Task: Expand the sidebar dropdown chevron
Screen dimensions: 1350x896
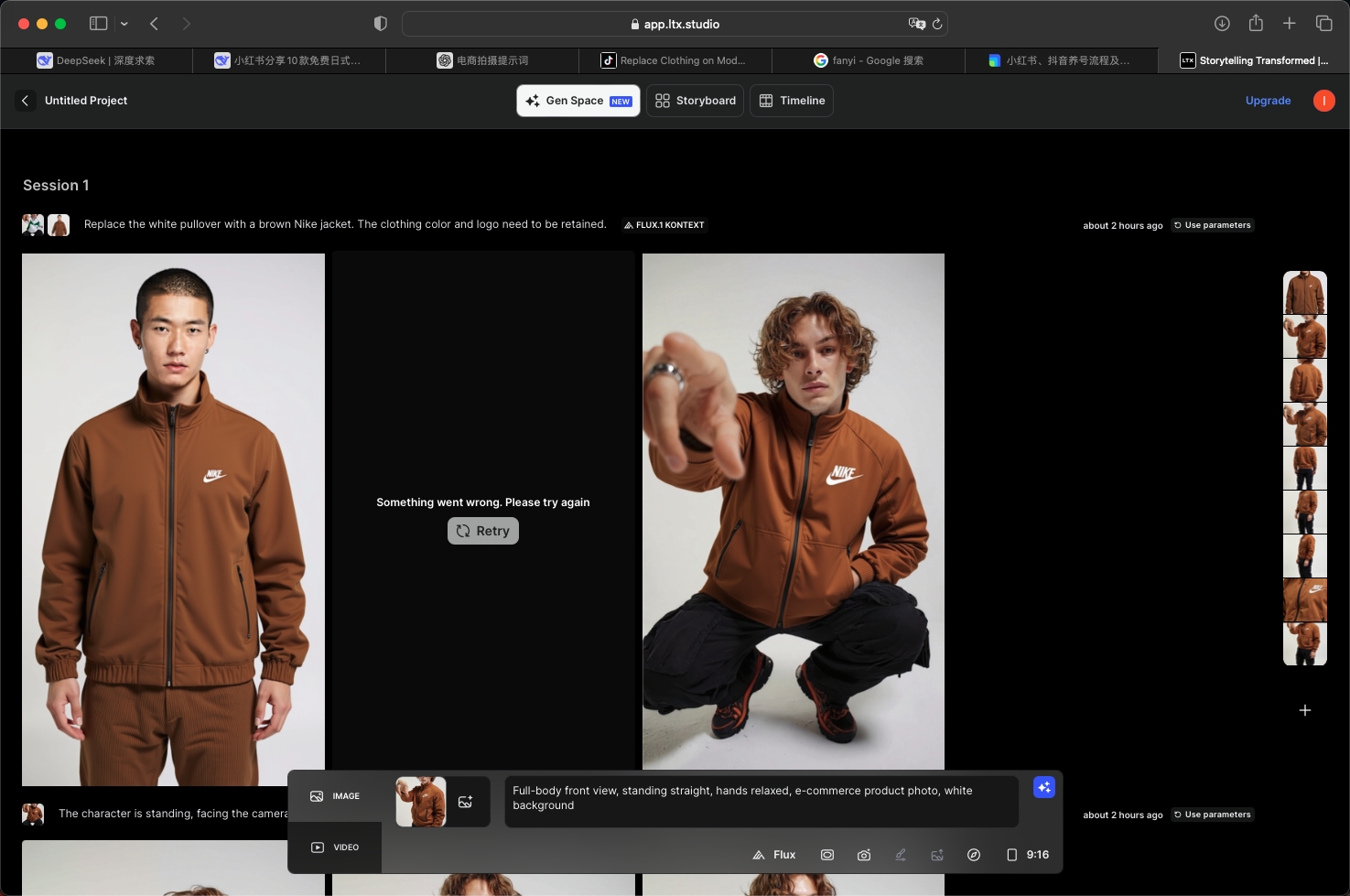Action: click(x=124, y=24)
